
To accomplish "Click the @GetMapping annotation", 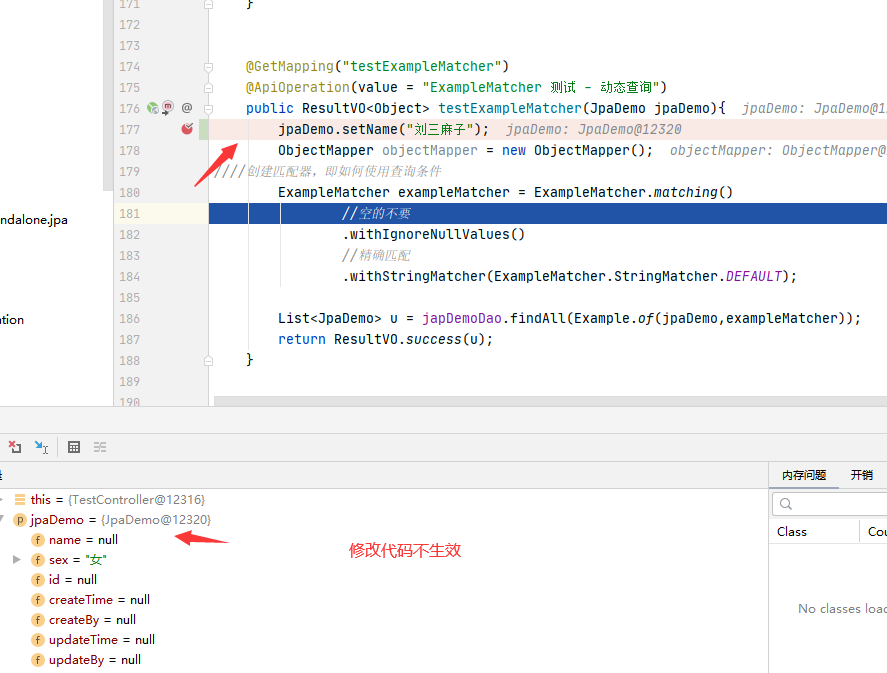I will coord(290,66).
